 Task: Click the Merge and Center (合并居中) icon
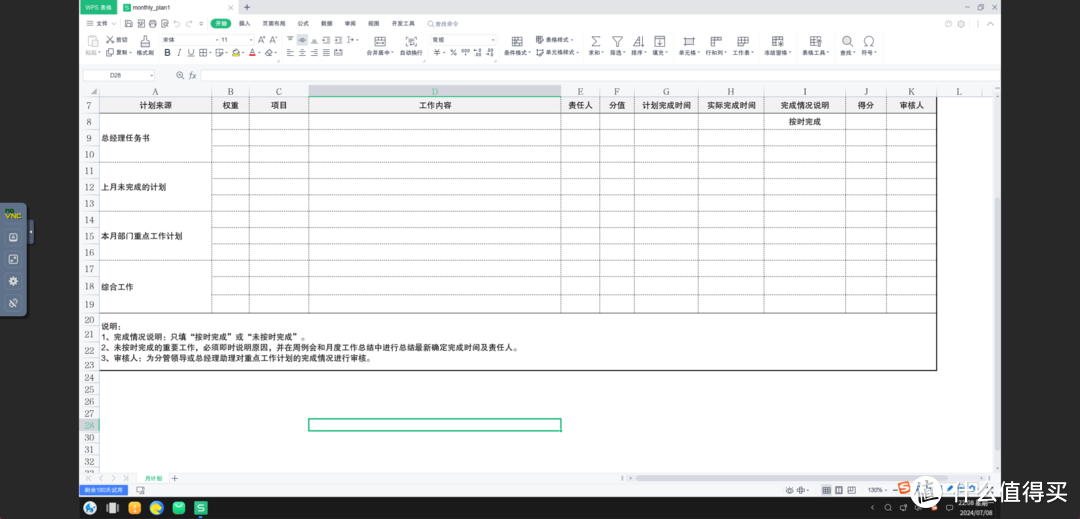379,42
